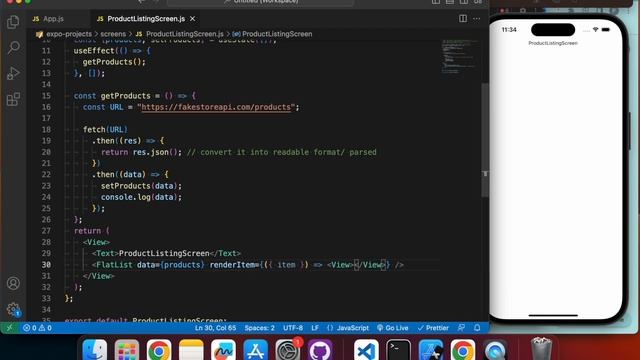Open the Manage gear menu
The height and width of the screenshot is (360, 640).
(13, 309)
